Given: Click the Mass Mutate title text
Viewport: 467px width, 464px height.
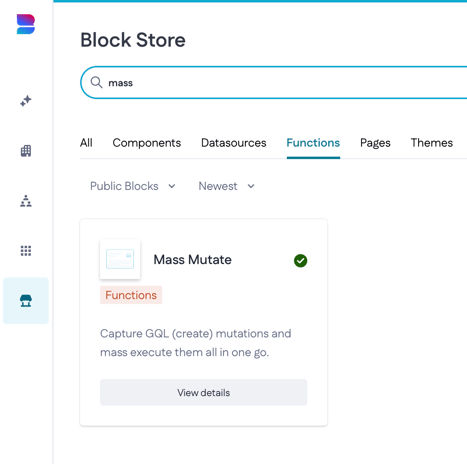Looking at the screenshot, I should click(x=192, y=260).
